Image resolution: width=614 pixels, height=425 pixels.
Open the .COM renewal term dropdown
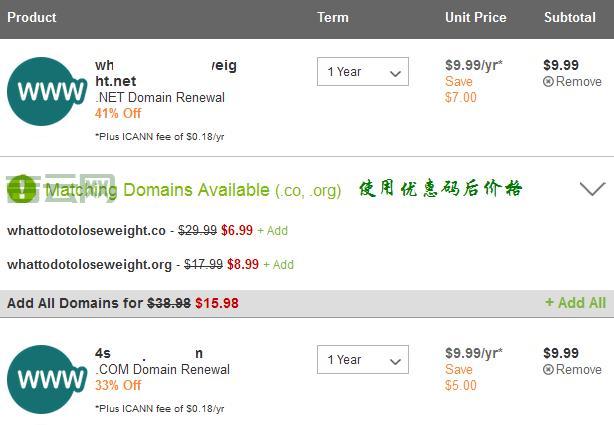[363, 360]
